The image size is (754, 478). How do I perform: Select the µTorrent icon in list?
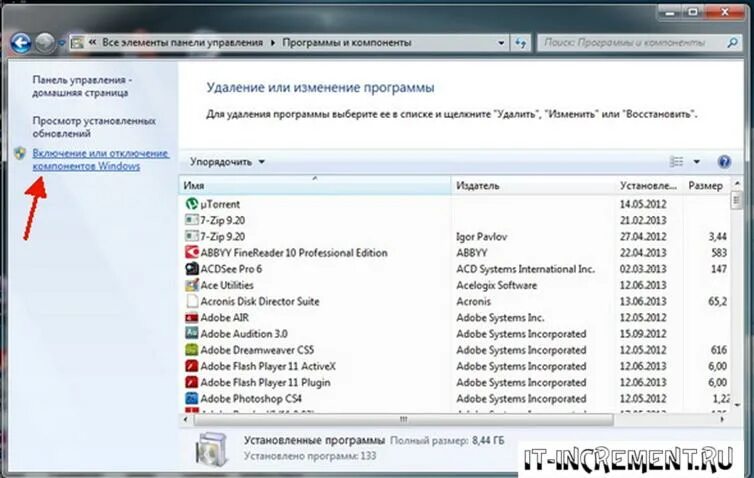tap(191, 204)
